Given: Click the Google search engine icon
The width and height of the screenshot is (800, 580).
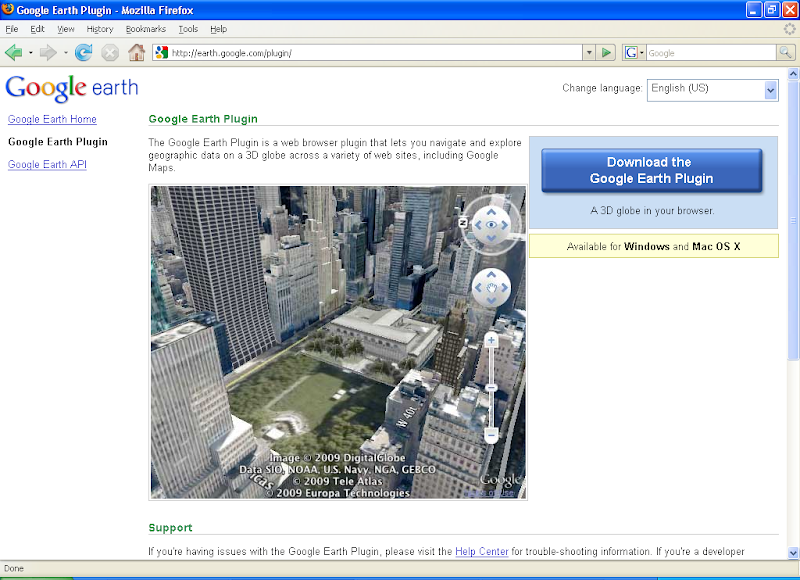Looking at the screenshot, I should point(631,53).
